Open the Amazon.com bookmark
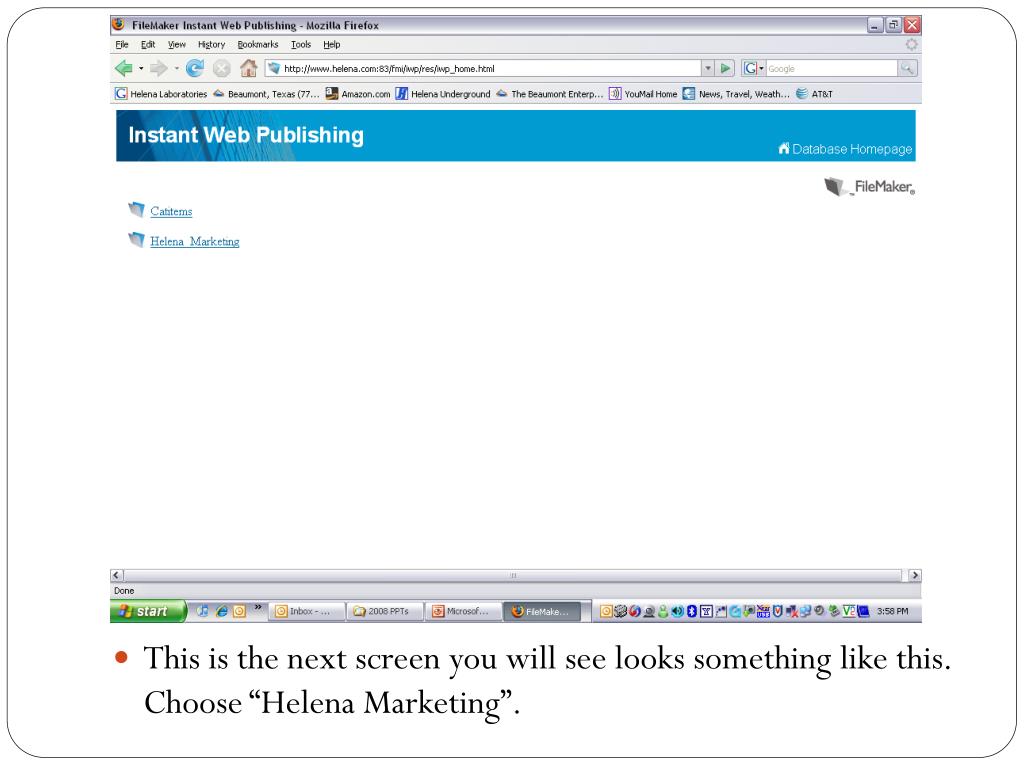Viewport: 1024px width, 768px height. [x=358, y=94]
